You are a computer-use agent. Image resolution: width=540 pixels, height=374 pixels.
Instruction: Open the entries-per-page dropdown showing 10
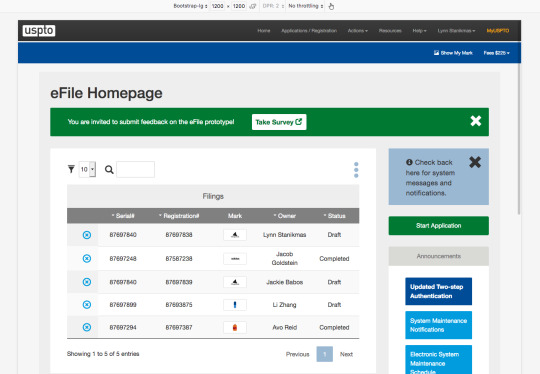[87, 169]
